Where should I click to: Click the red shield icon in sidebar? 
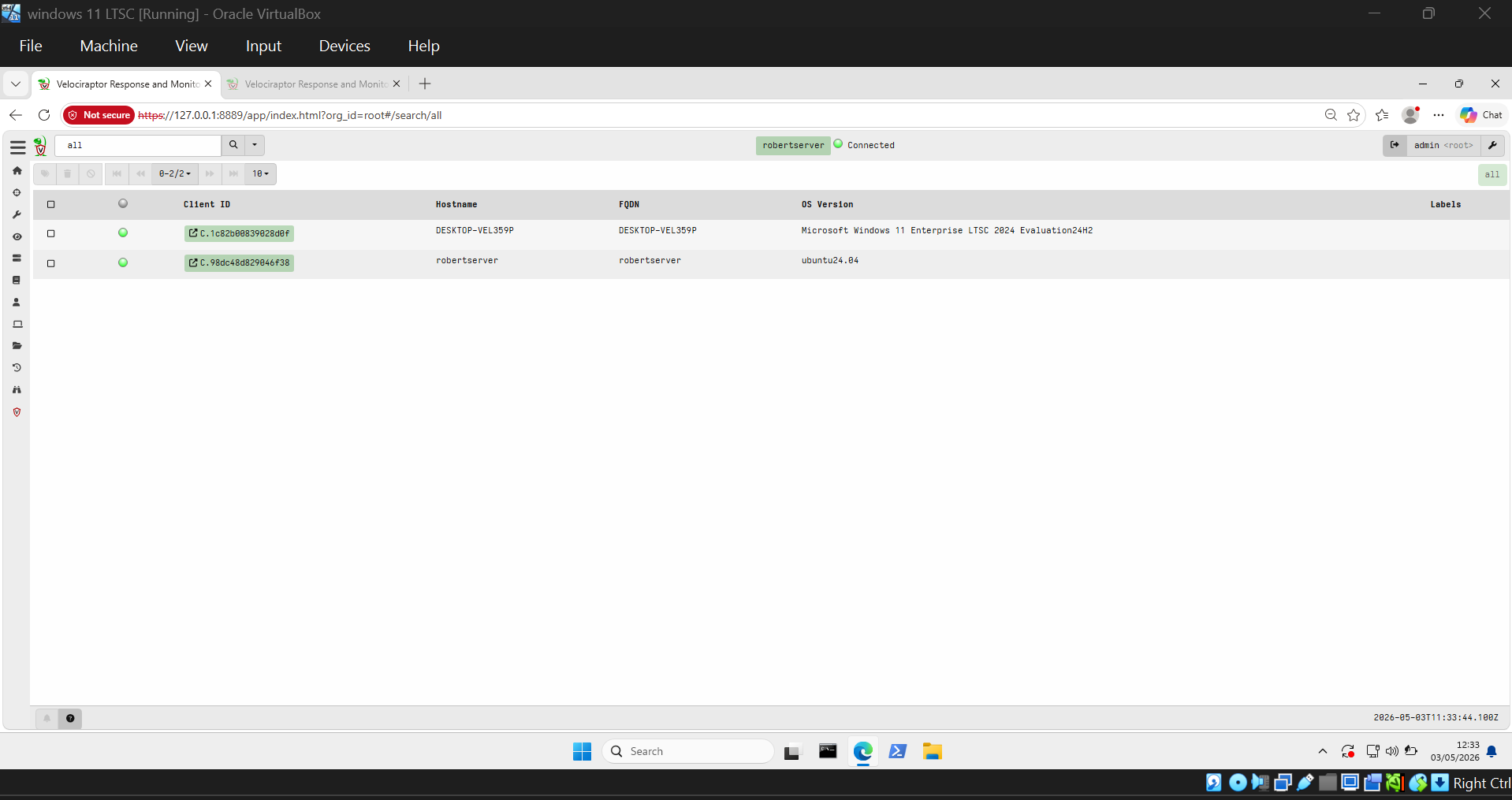tap(17, 411)
